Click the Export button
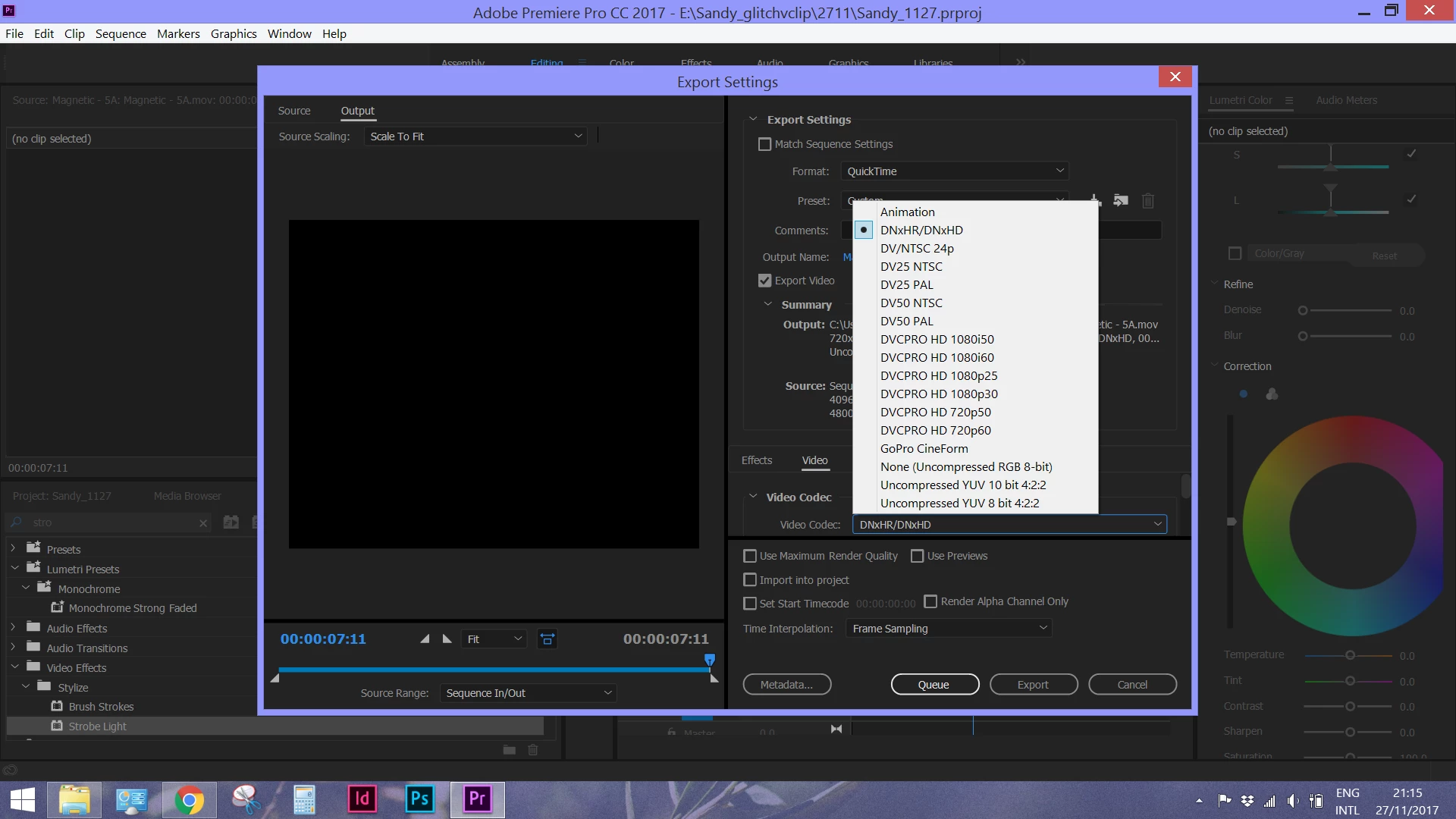The height and width of the screenshot is (819, 1456). pyautogui.click(x=1033, y=685)
